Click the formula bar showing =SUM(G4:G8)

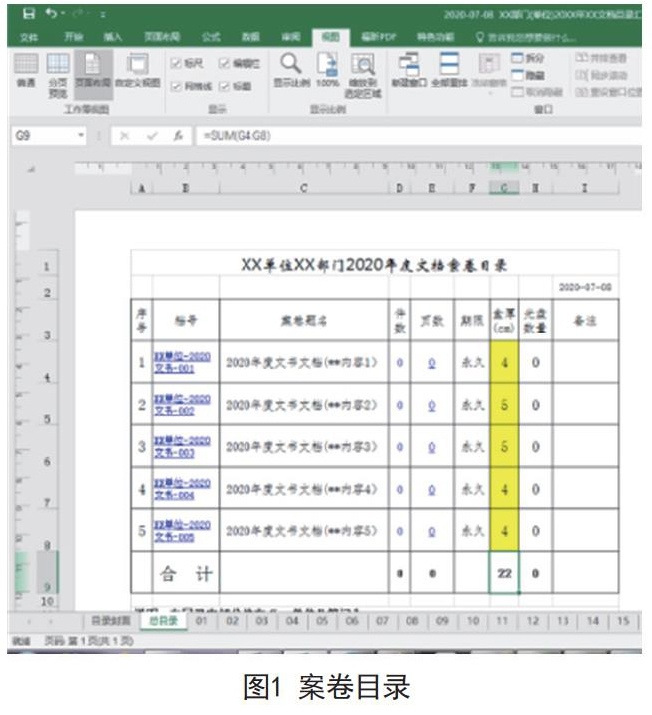pyautogui.click(x=419, y=136)
